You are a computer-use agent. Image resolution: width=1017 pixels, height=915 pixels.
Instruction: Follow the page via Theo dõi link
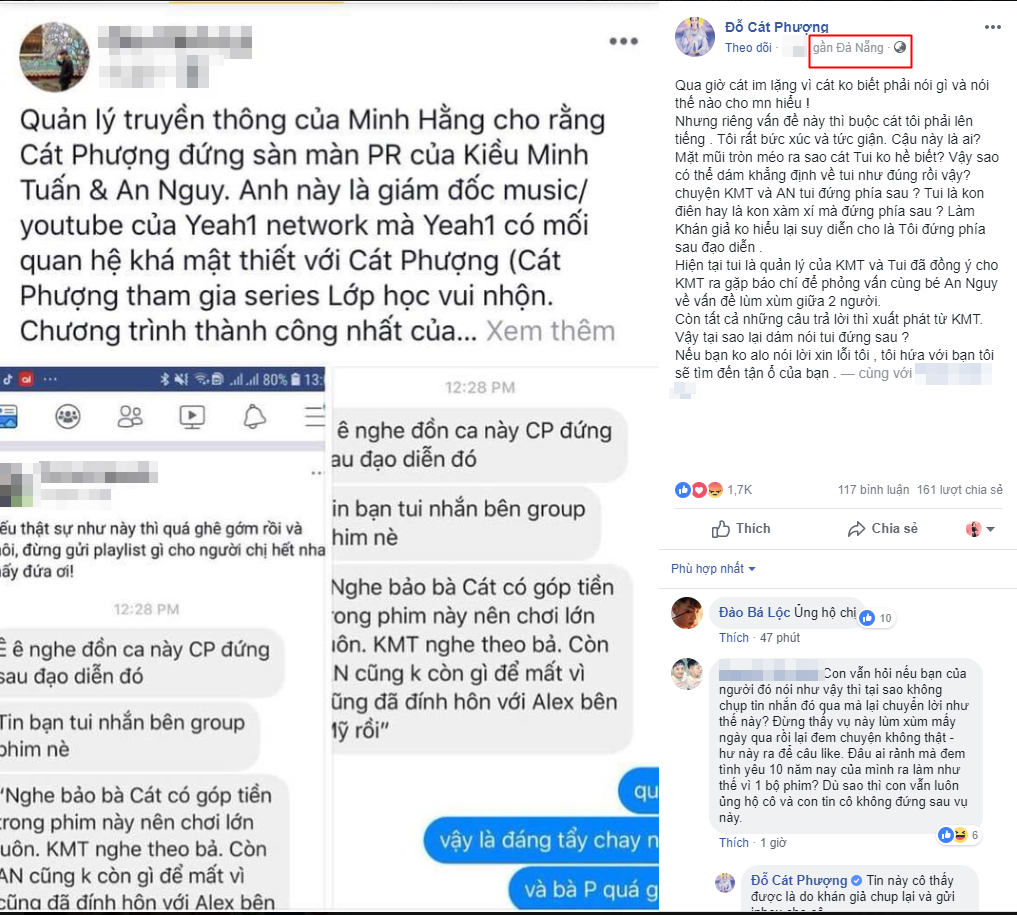748,48
